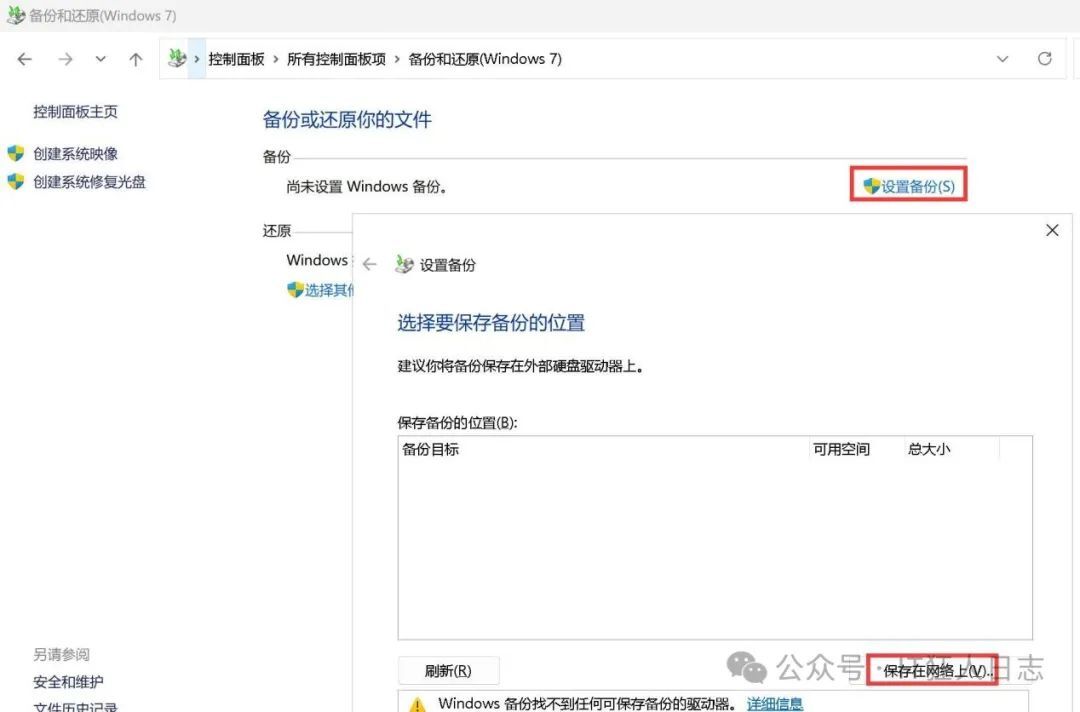Expand the chevron before 控制面板 breadcrumb
The height and width of the screenshot is (712, 1080).
(197, 59)
